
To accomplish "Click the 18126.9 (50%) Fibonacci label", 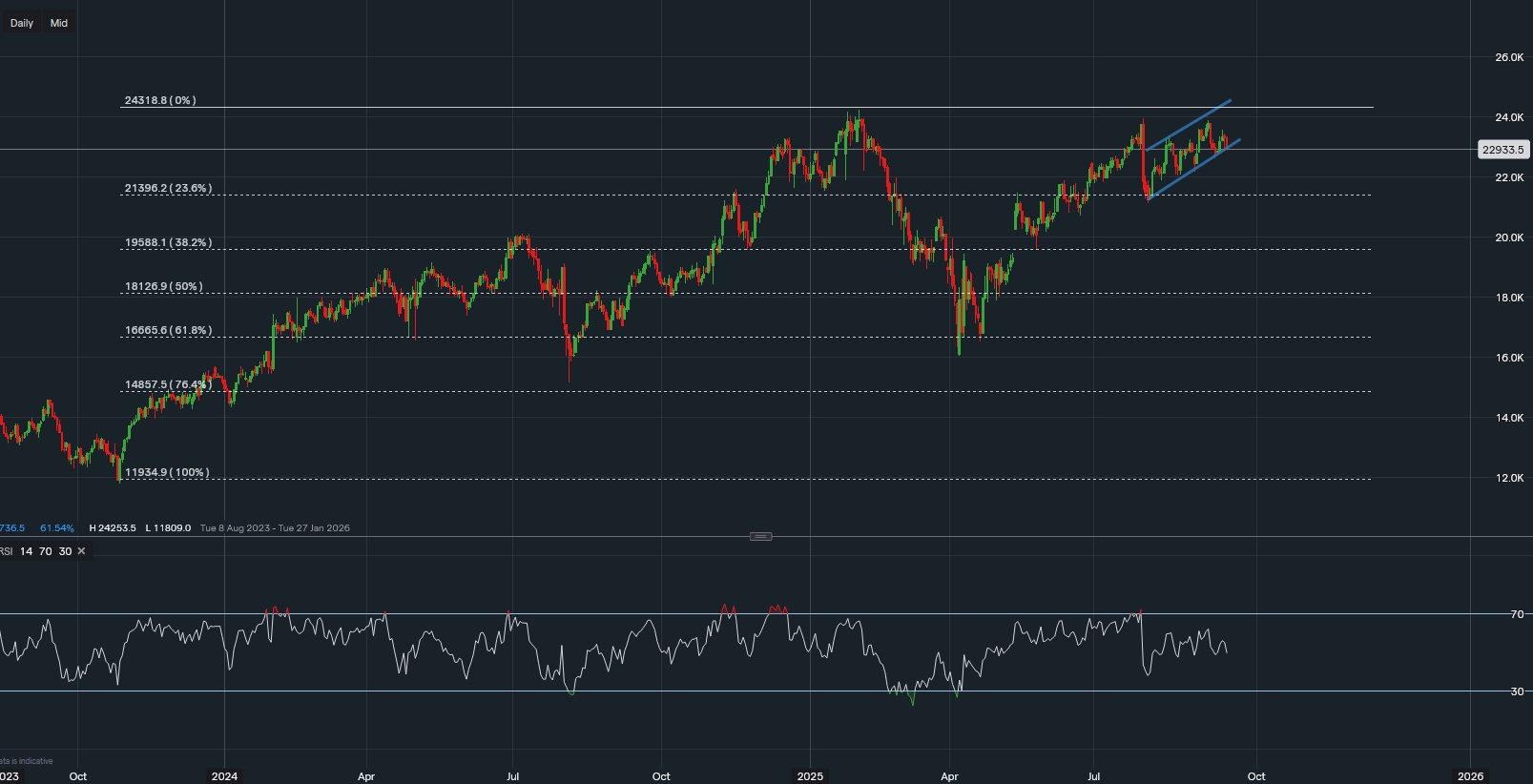I will click(163, 286).
